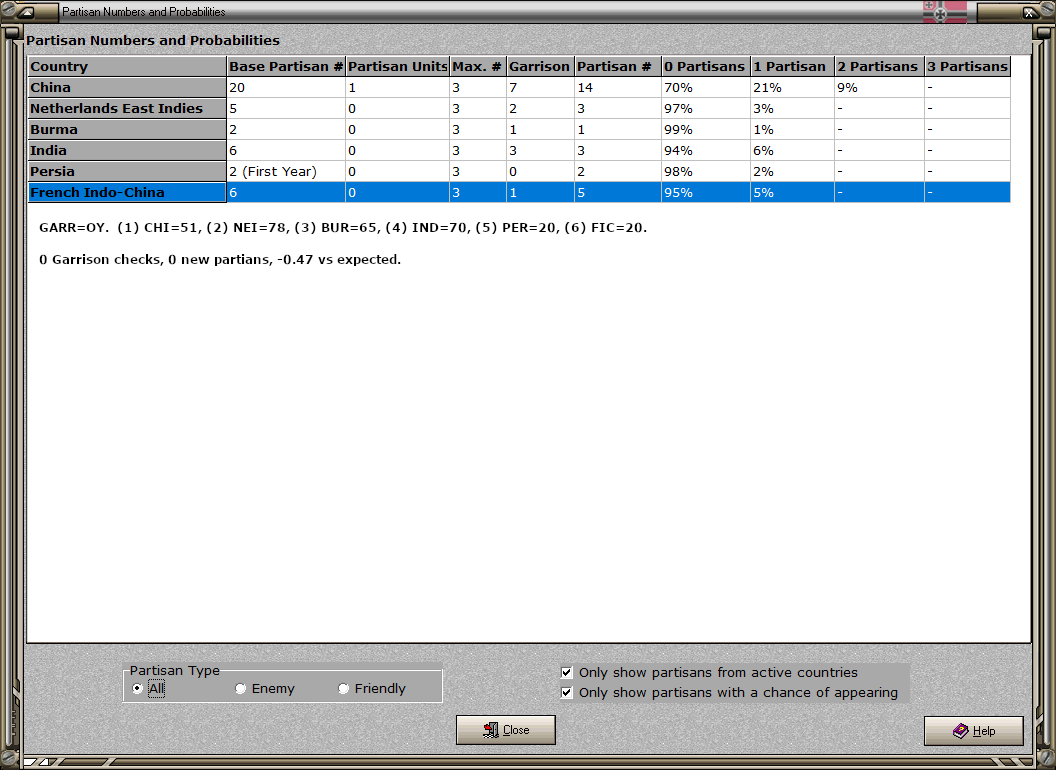Click the German flag icon in title bar
Viewport: 1056px width, 770px height.
pos(944,11)
